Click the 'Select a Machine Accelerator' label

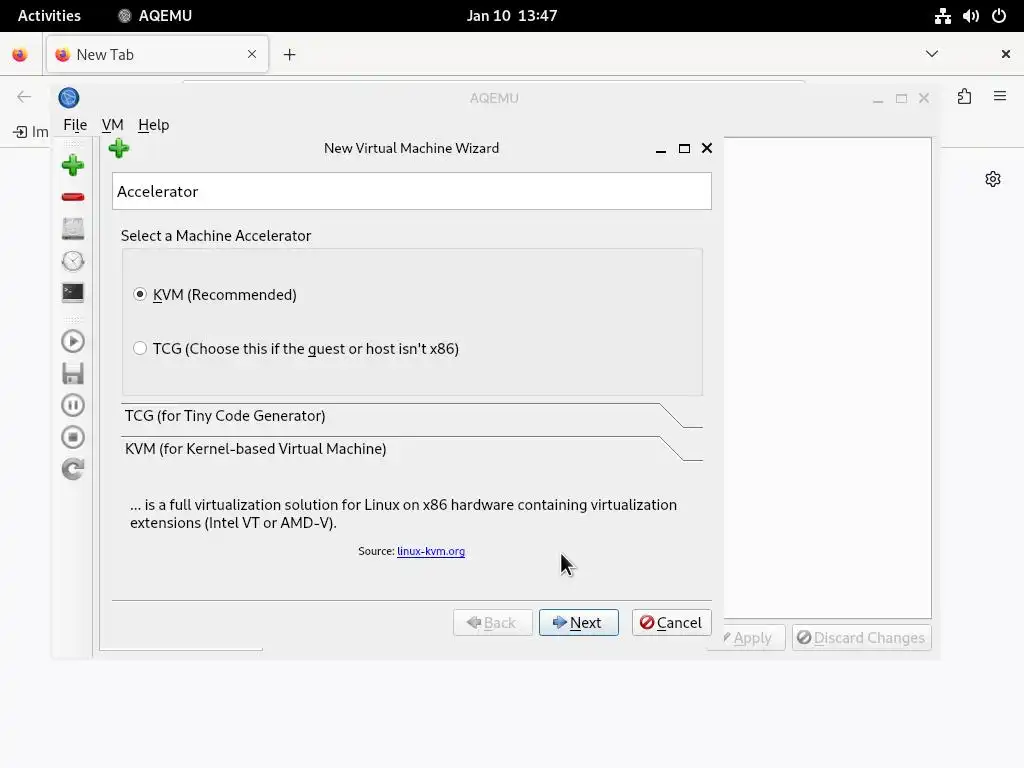coord(216,236)
